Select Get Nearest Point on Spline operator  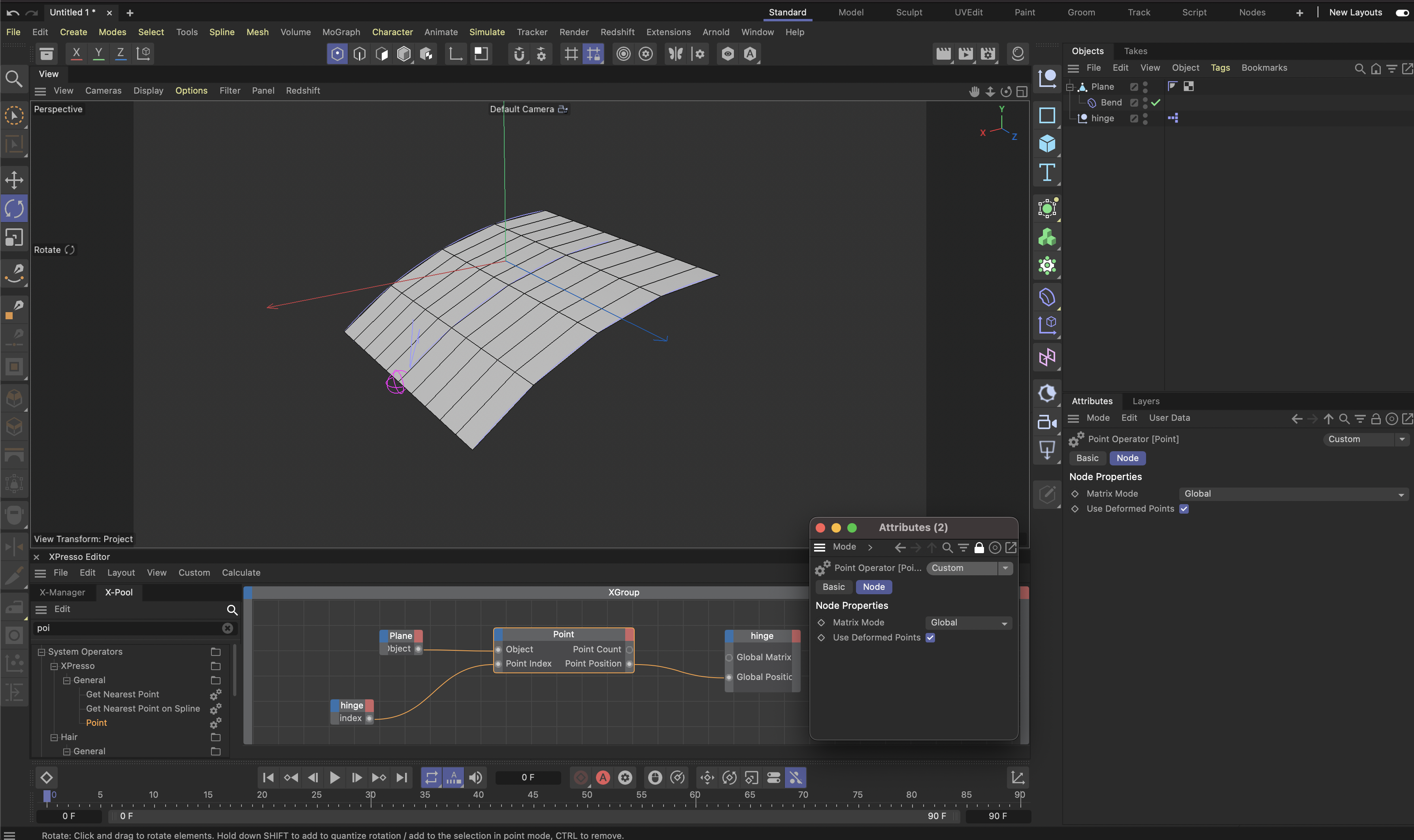pos(143,709)
